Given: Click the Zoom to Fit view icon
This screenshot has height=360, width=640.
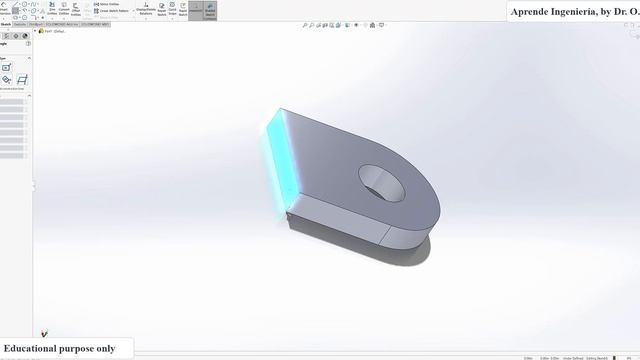Looking at the screenshot, I should pyautogui.click(x=304, y=25).
